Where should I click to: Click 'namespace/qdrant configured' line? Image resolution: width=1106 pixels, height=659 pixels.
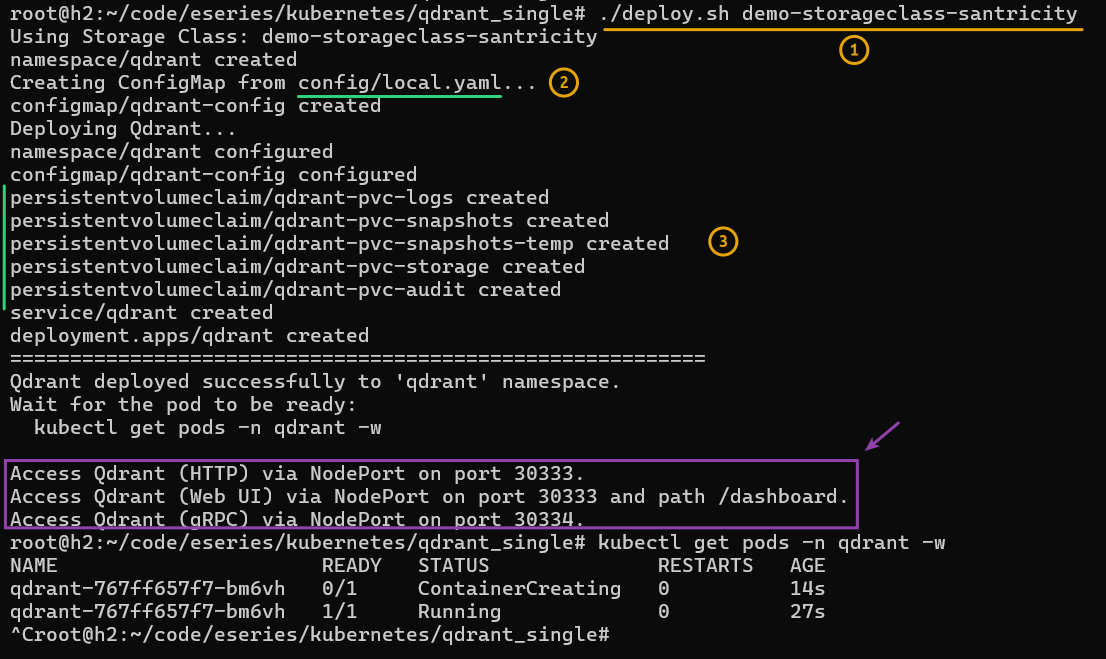point(171,152)
